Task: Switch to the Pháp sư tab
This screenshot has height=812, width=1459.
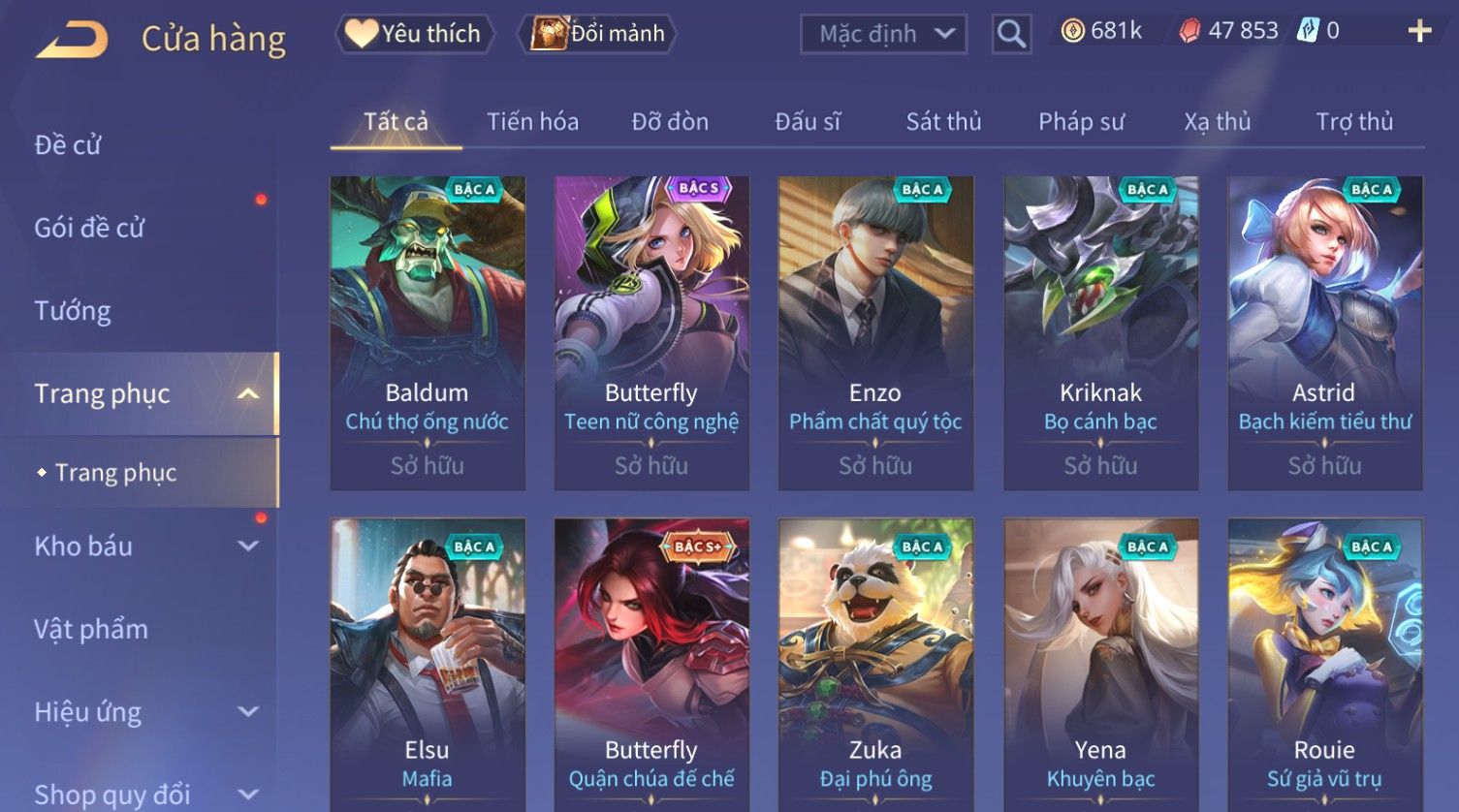Action: [x=1081, y=121]
